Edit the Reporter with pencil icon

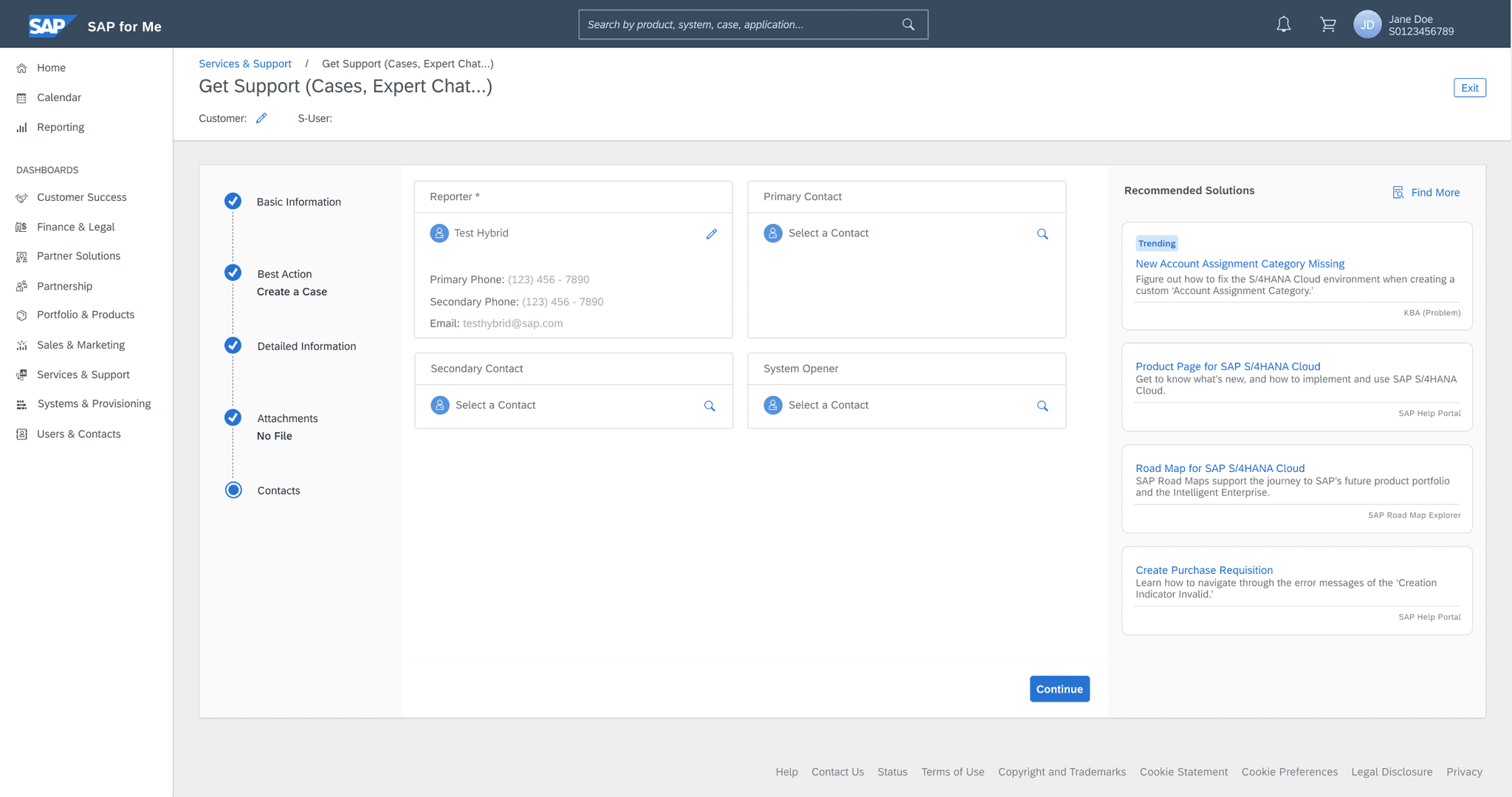pos(712,233)
